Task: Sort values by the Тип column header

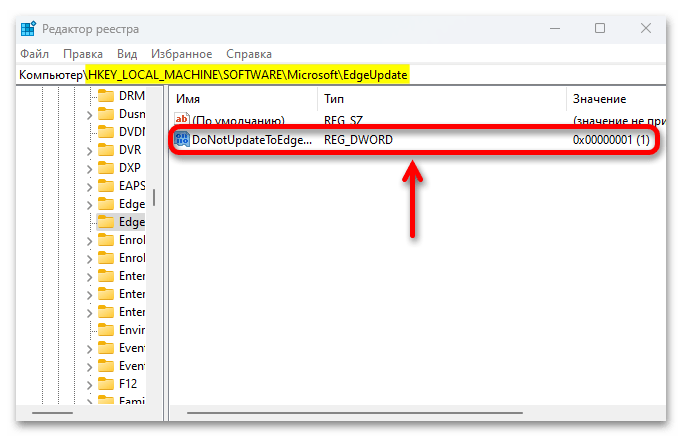Action: 442,99
